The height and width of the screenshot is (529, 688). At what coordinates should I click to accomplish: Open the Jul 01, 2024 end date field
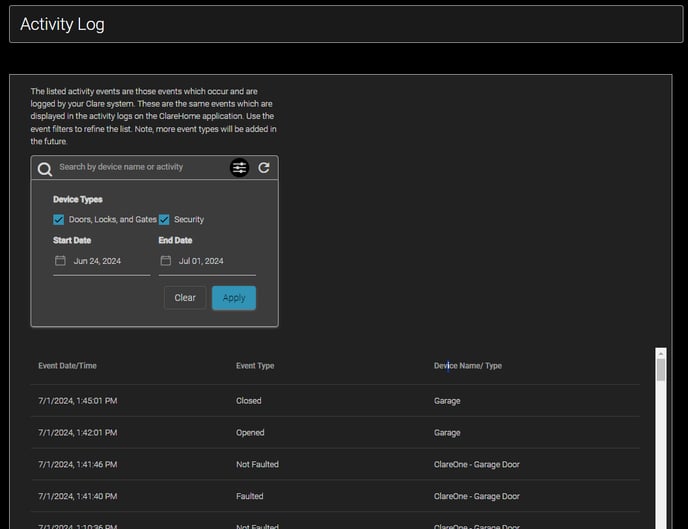click(x=207, y=261)
